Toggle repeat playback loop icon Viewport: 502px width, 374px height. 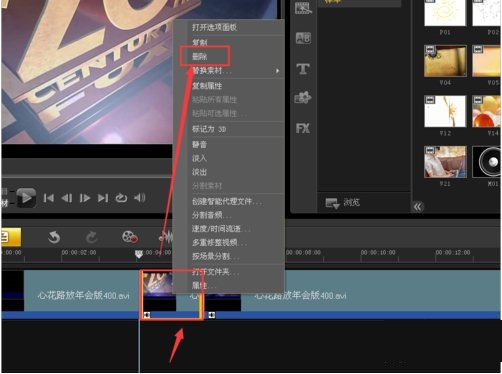[x=121, y=198]
